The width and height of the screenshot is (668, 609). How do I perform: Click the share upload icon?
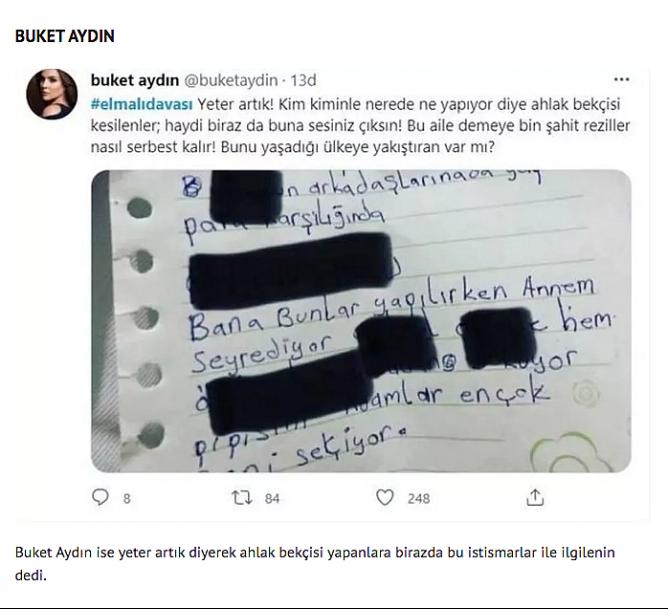tap(535, 497)
